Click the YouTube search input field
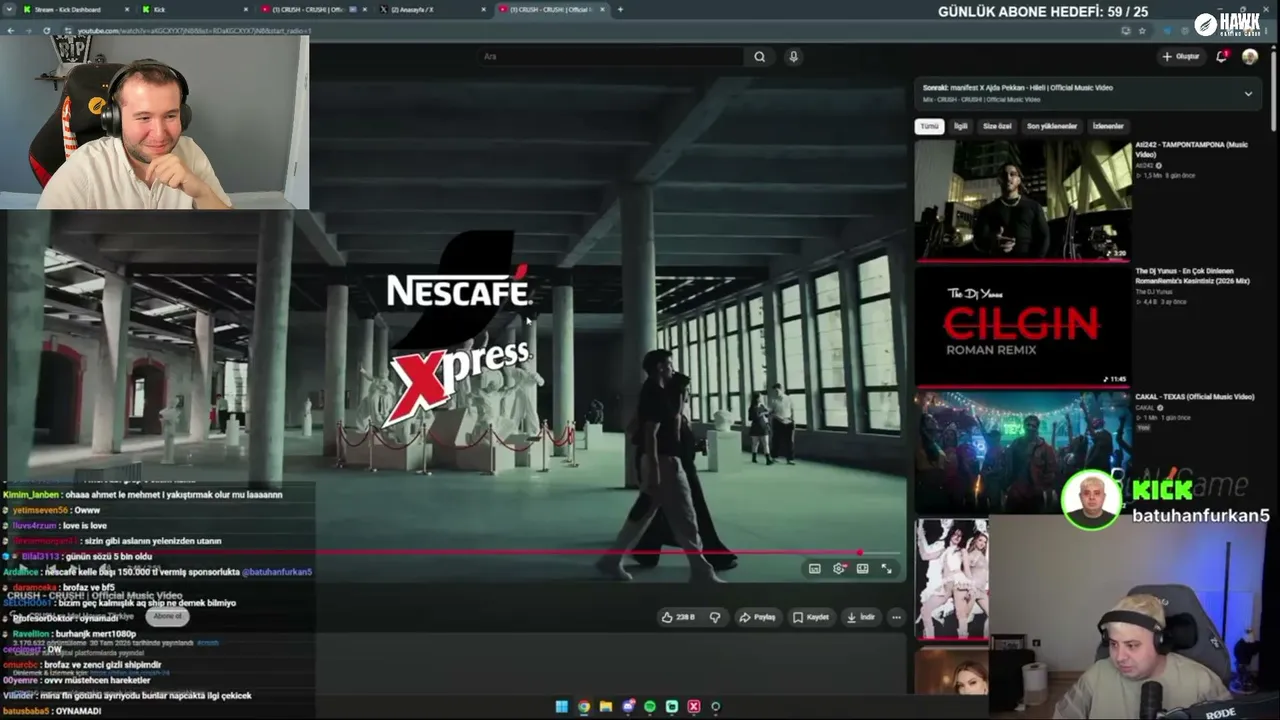Image resolution: width=1280 pixels, height=720 pixels. (x=612, y=57)
